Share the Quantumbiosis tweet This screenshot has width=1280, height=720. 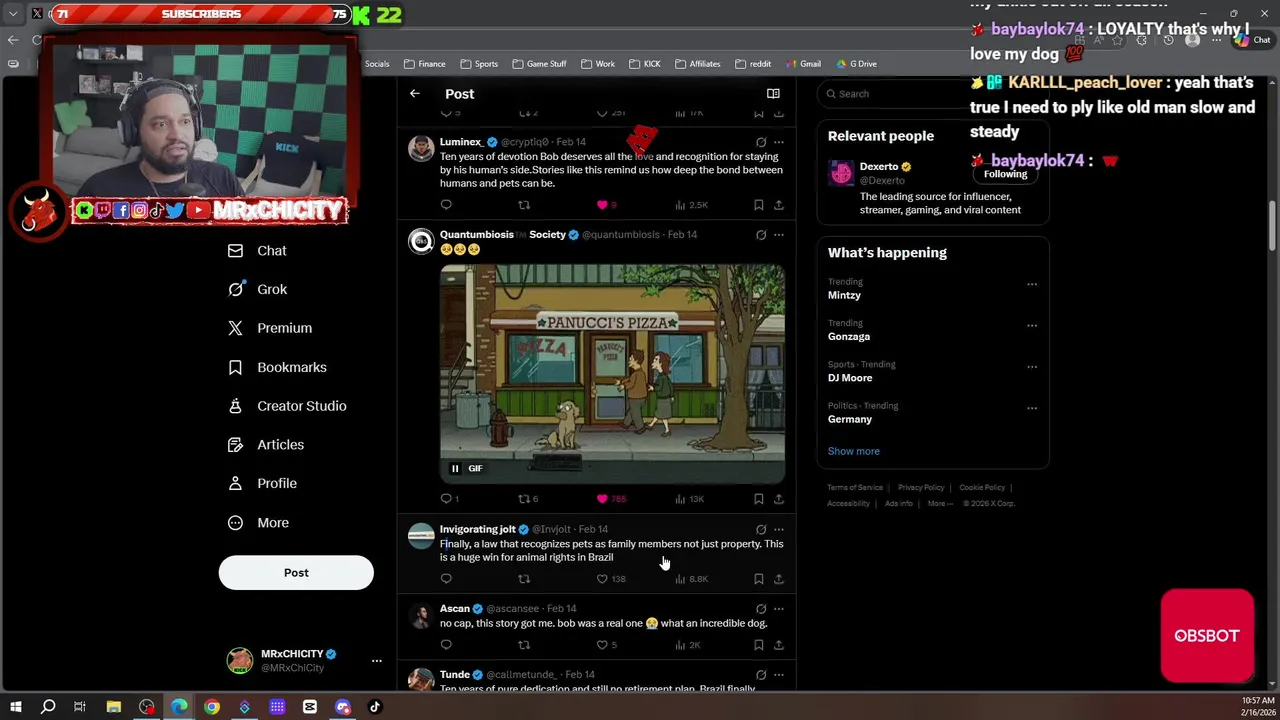click(x=779, y=499)
